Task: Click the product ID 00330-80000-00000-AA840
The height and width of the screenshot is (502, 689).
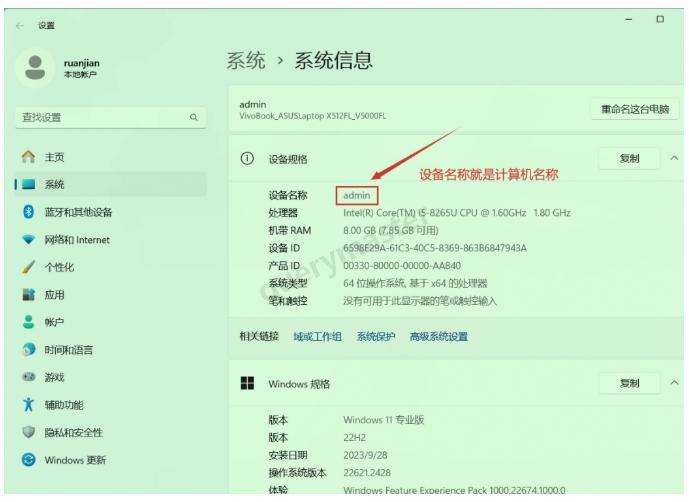Action: coord(402,266)
